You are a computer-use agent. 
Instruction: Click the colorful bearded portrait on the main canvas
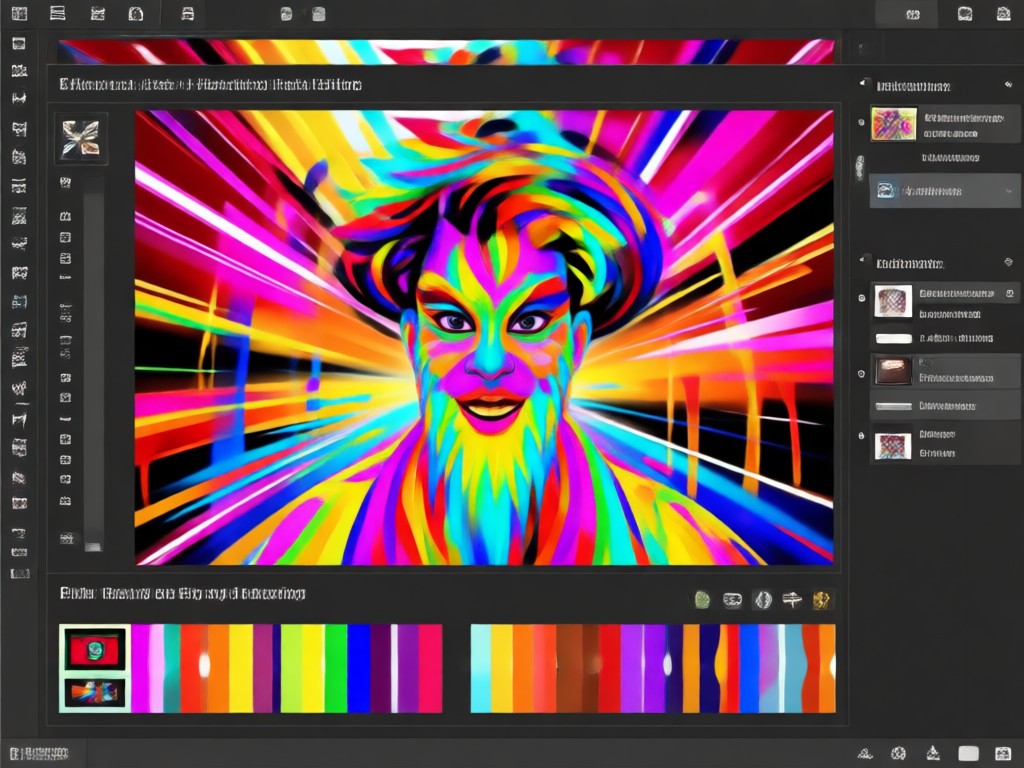click(x=484, y=338)
